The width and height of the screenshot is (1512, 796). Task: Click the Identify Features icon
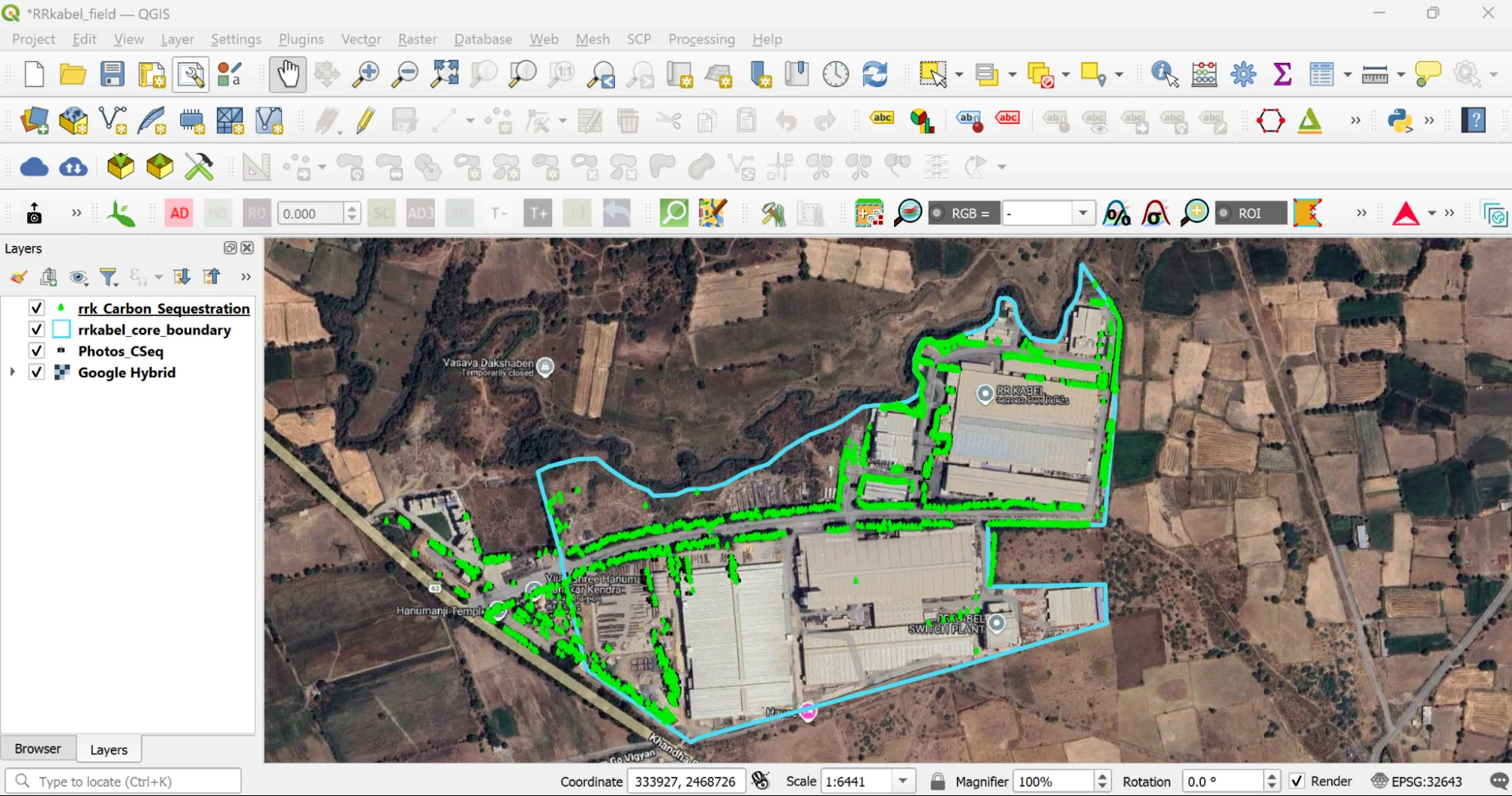pyautogui.click(x=1163, y=74)
